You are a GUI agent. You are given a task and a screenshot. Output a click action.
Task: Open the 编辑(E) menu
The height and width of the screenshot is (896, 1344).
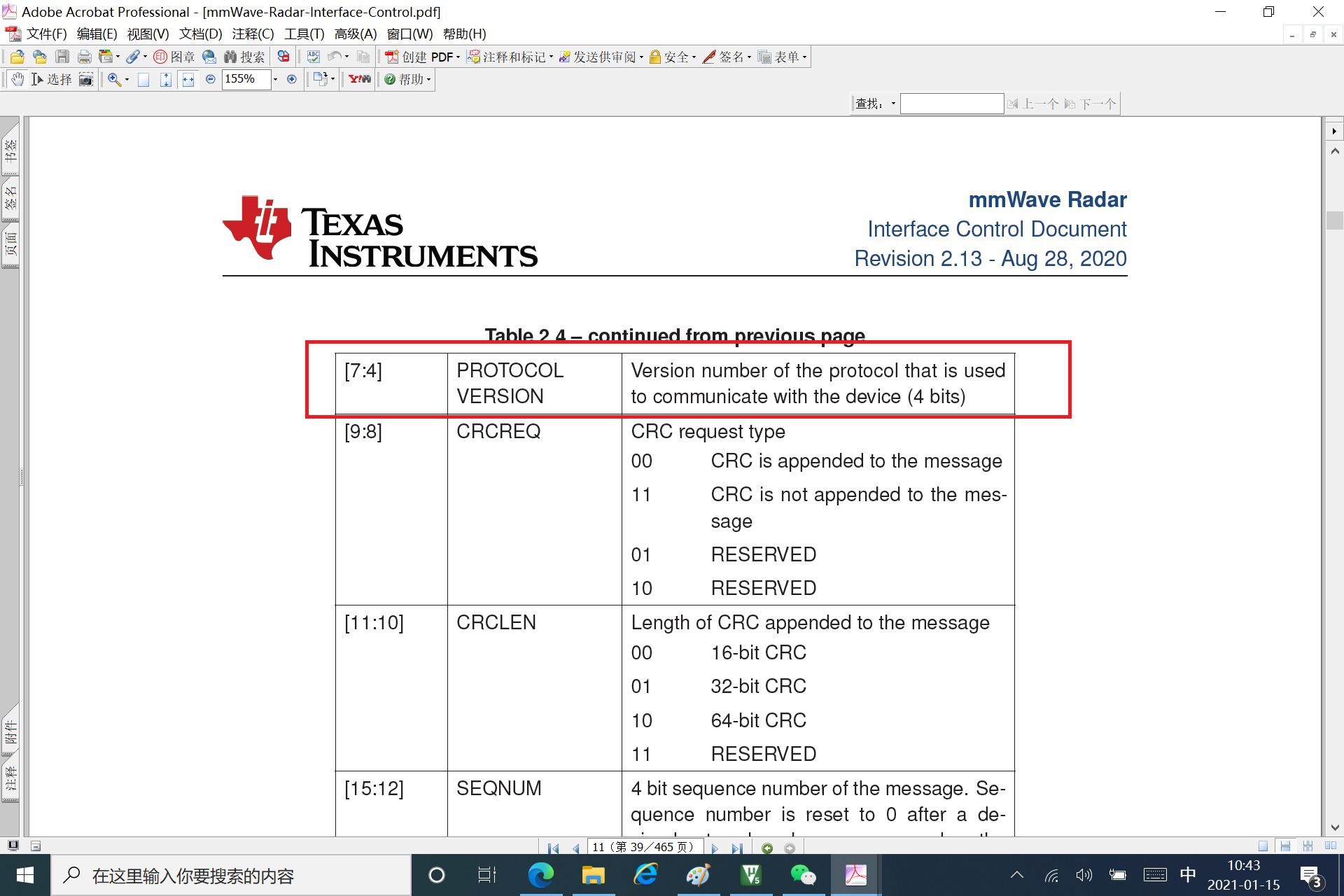point(97,34)
